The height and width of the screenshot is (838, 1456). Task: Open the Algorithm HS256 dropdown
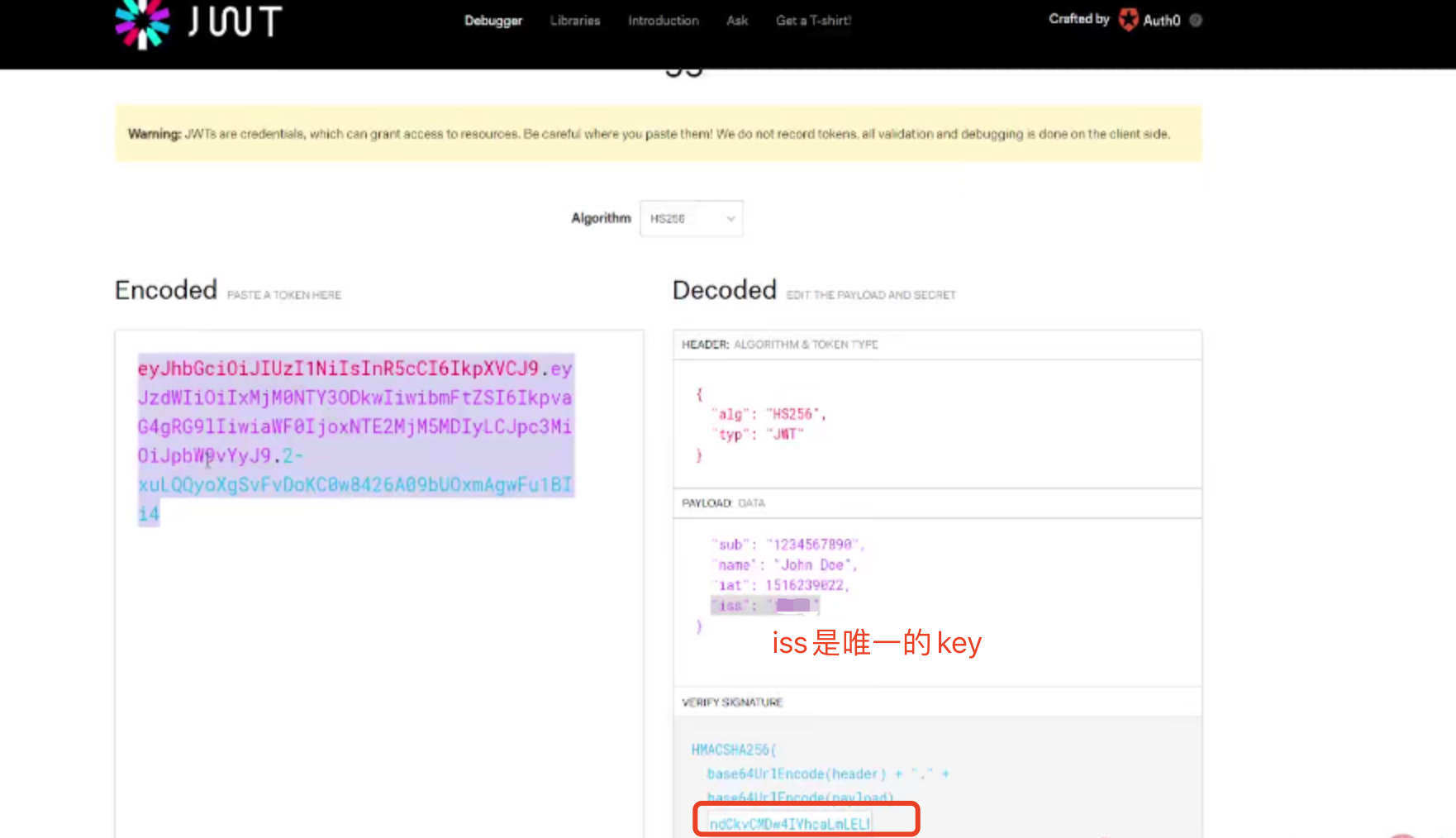click(x=691, y=218)
